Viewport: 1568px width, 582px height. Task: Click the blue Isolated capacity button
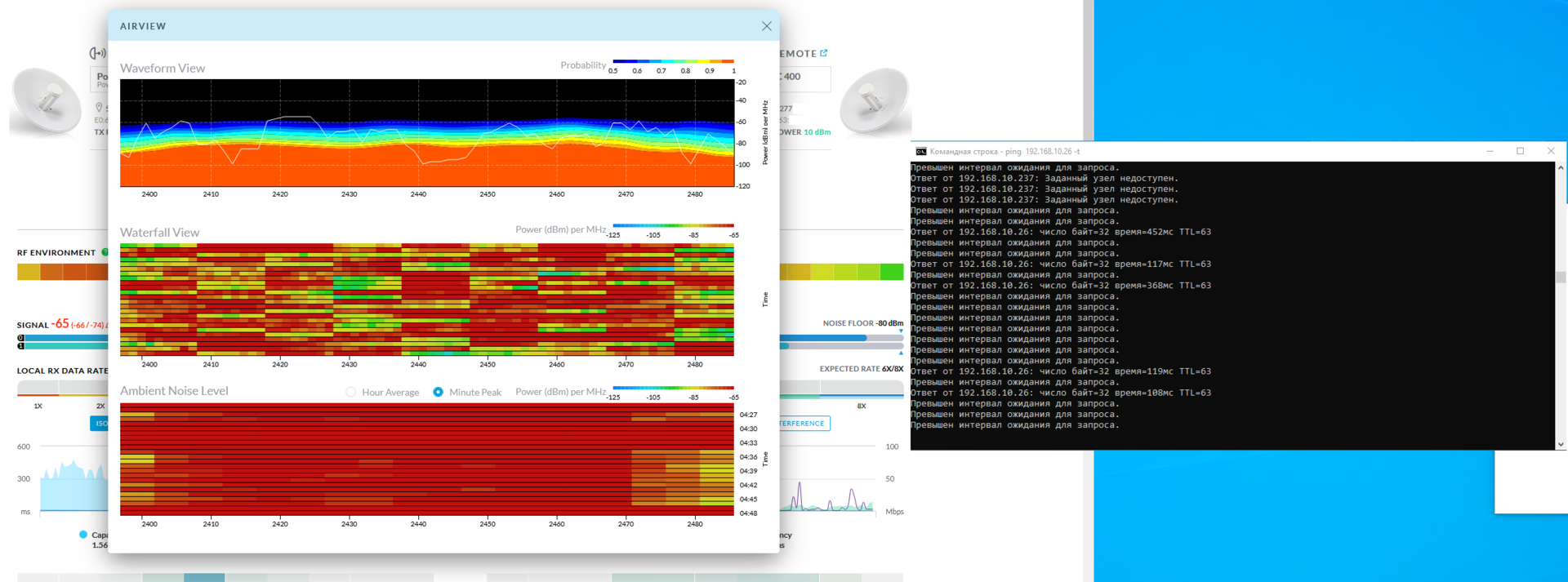coord(99,424)
